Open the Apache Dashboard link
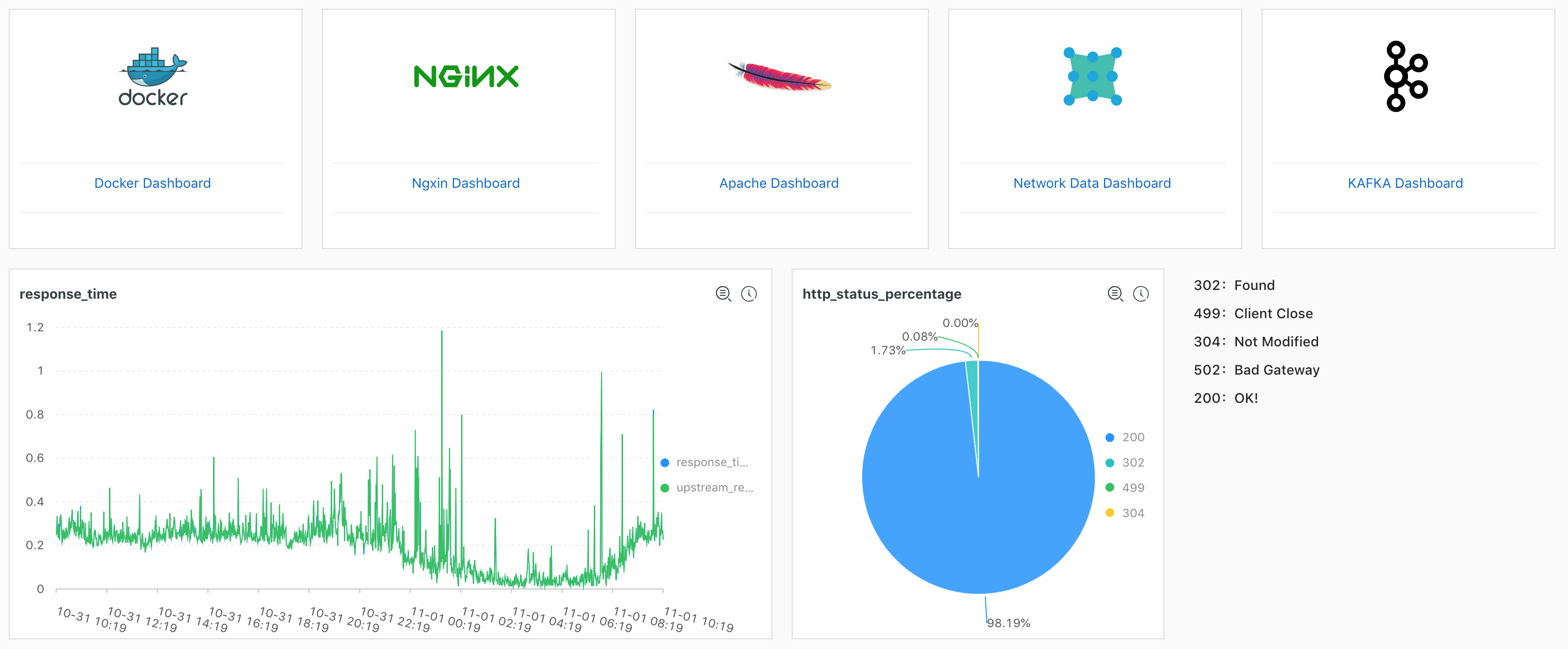 click(x=779, y=183)
